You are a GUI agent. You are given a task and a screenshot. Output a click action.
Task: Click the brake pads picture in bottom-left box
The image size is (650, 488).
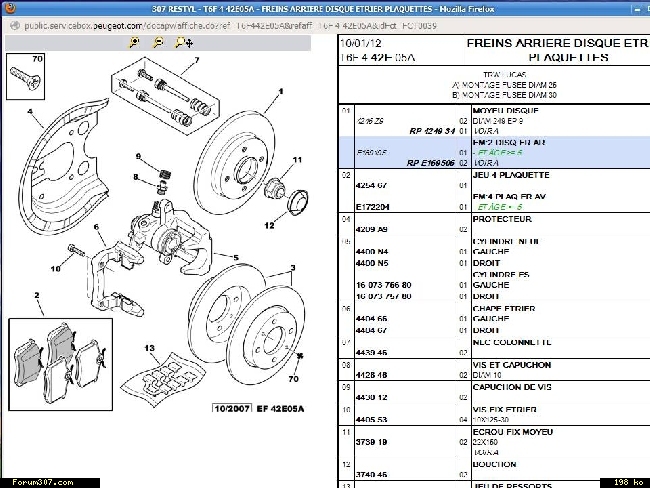tap(60, 364)
